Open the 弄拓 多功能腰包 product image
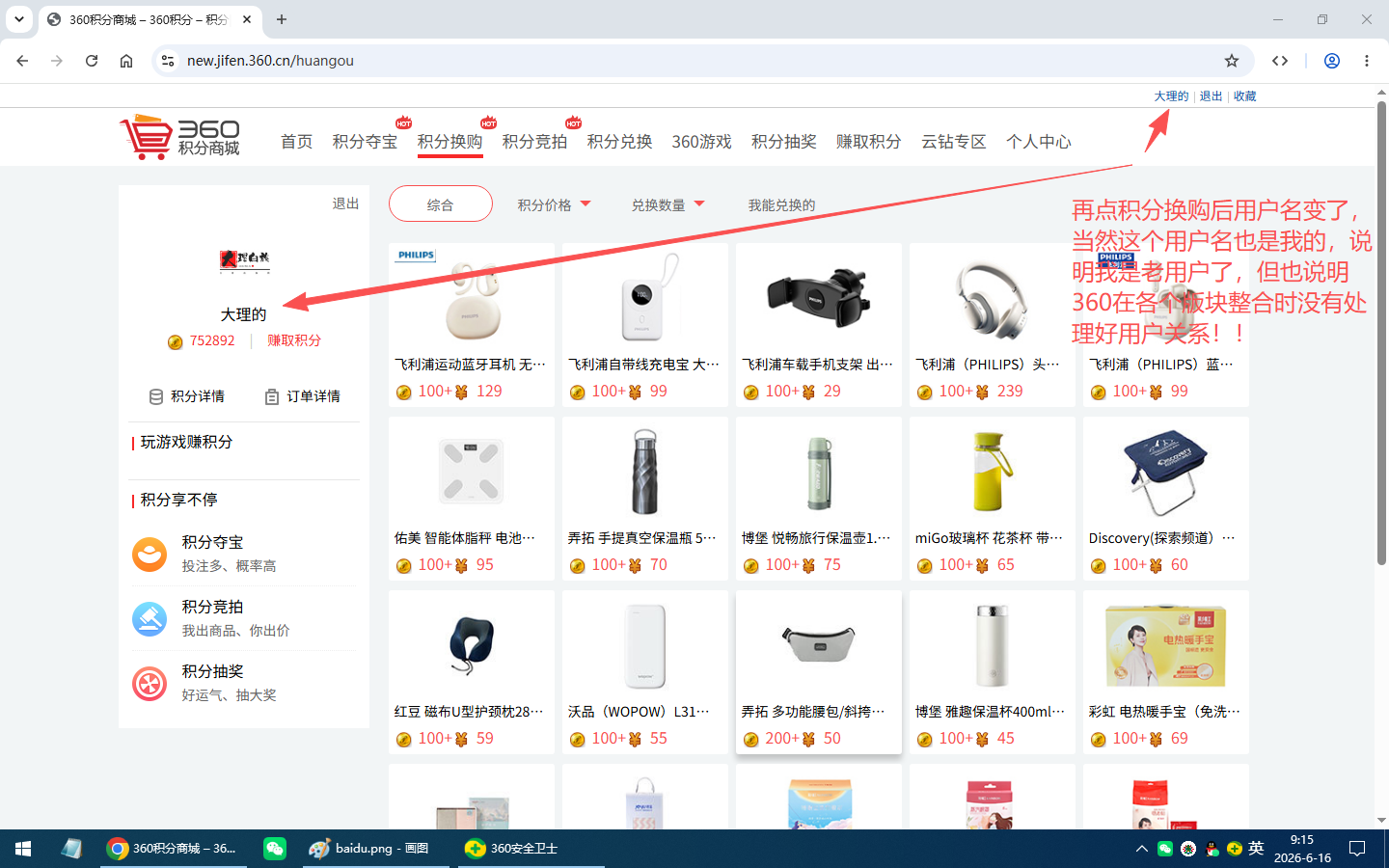 819,643
